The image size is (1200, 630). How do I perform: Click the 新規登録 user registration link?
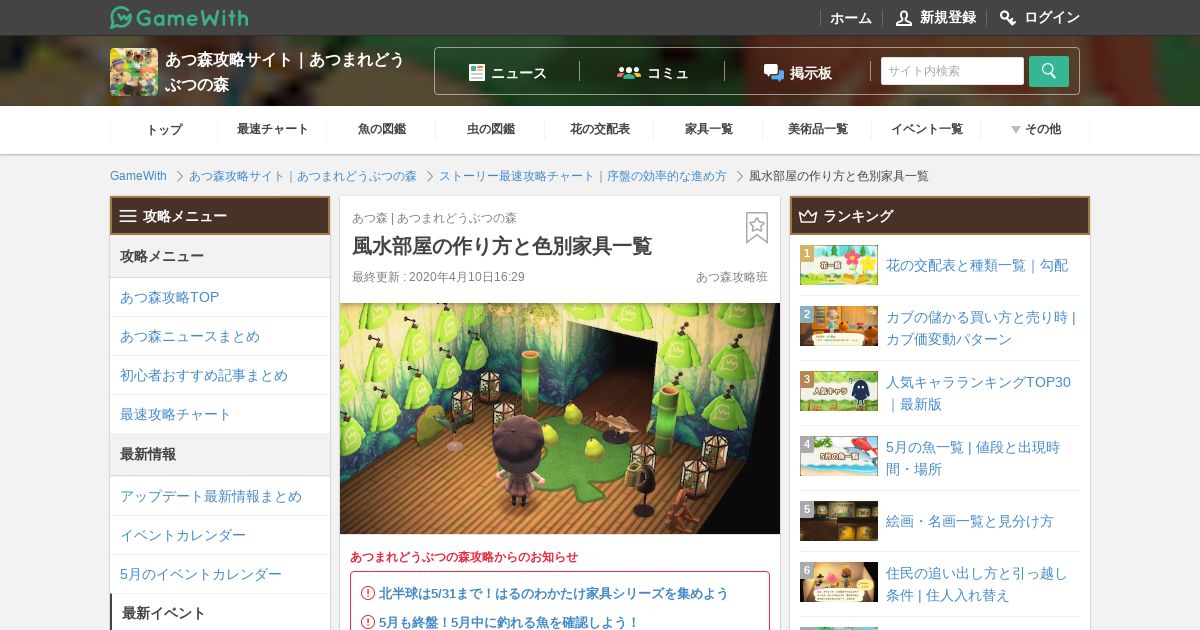935,18
